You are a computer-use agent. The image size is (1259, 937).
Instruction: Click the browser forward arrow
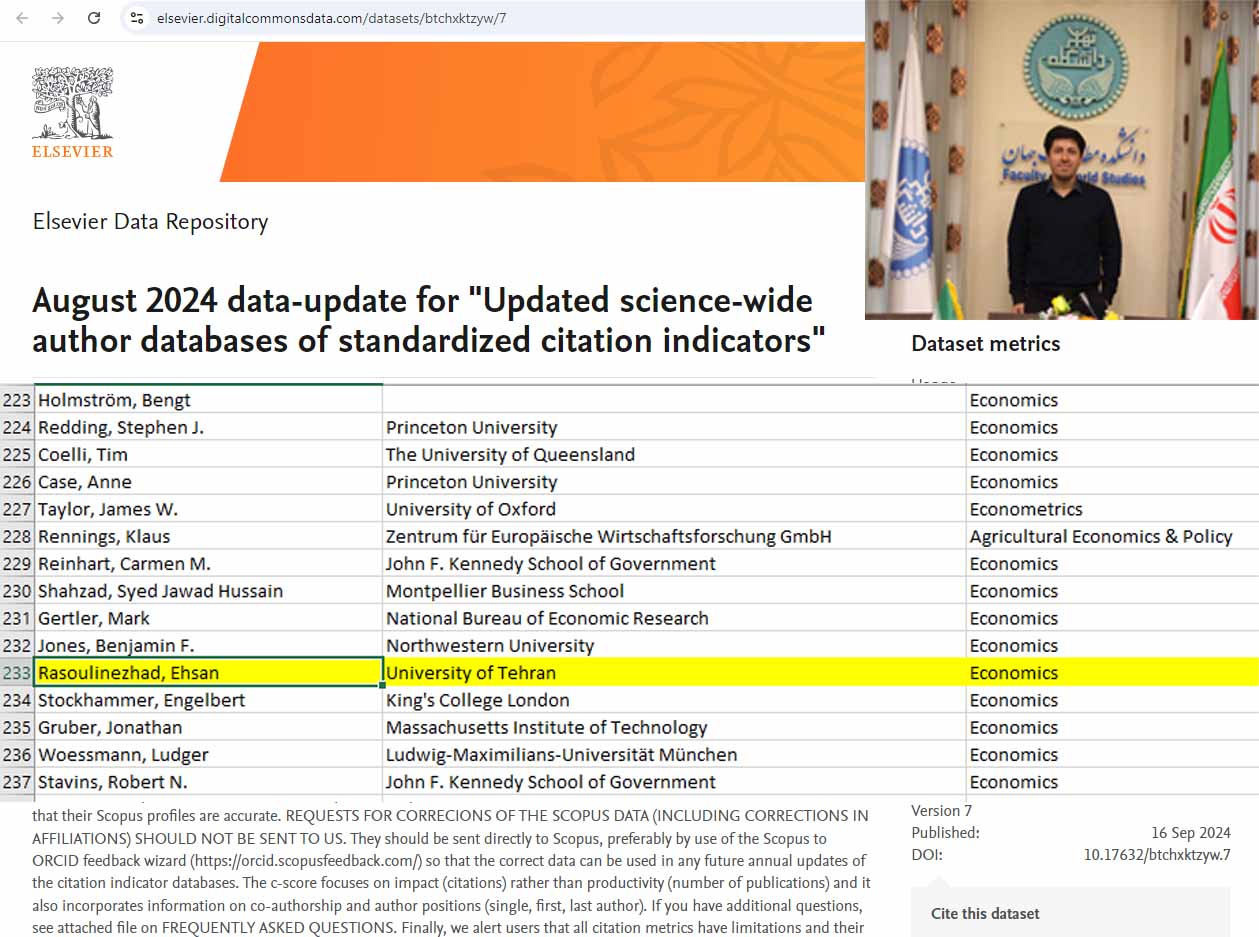click(58, 18)
